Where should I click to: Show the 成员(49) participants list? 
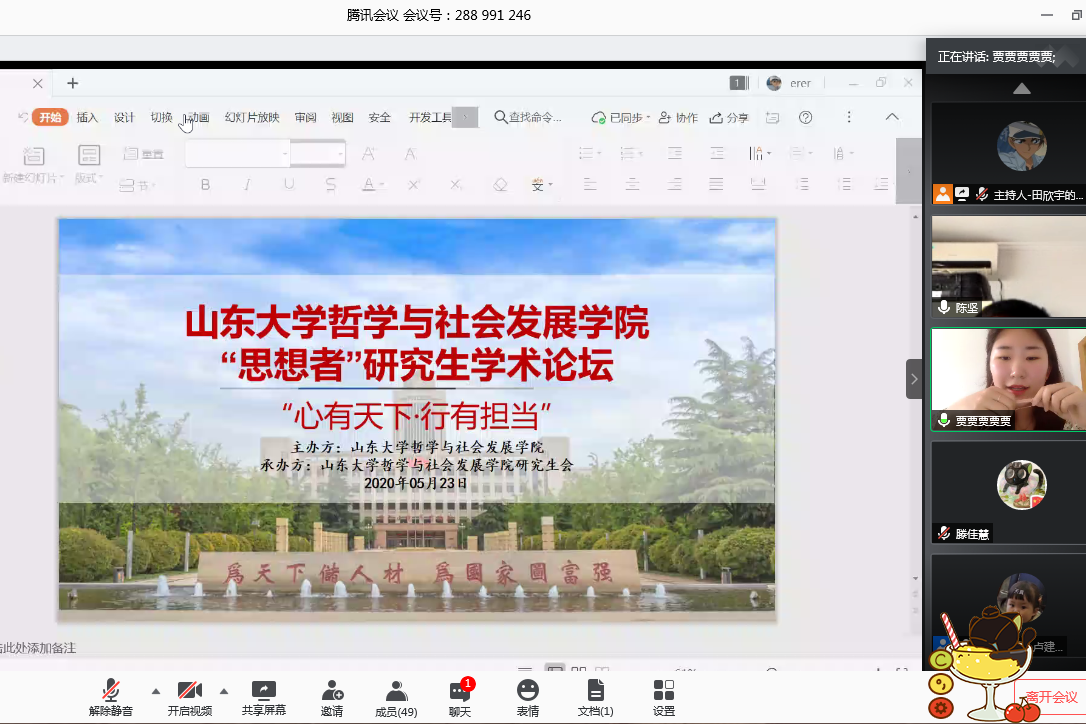pyautogui.click(x=396, y=698)
